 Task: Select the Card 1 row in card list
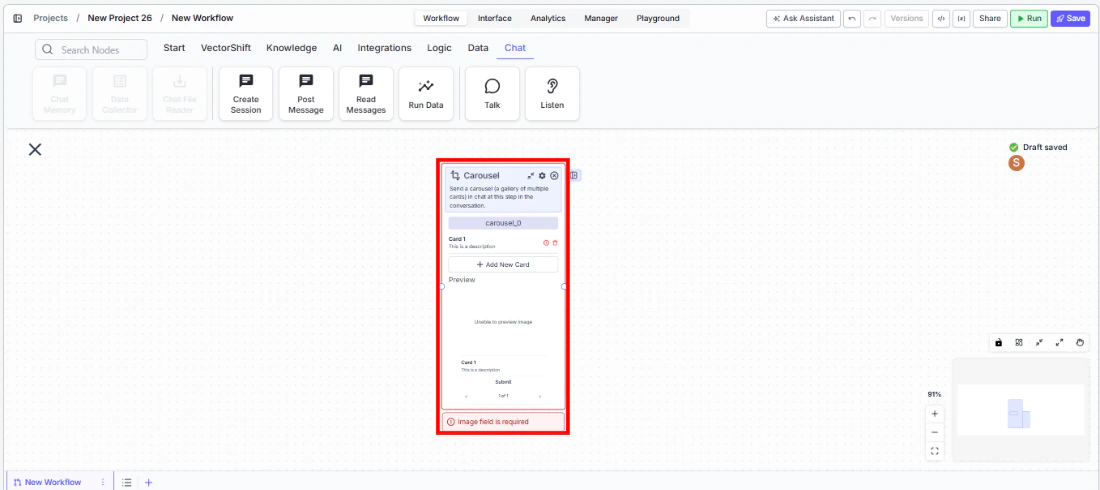(x=503, y=242)
